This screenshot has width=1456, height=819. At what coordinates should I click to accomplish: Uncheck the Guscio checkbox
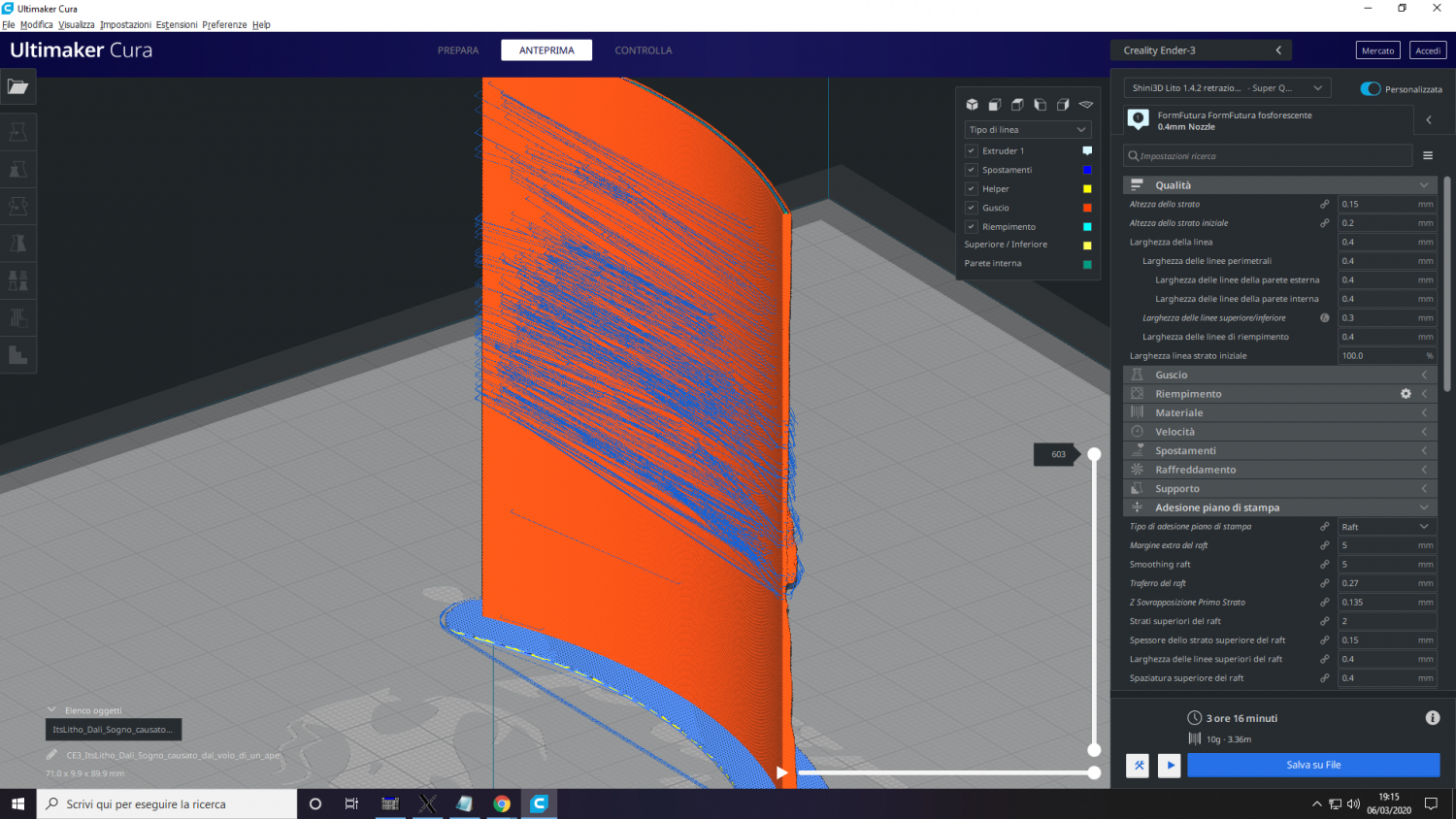coord(971,208)
